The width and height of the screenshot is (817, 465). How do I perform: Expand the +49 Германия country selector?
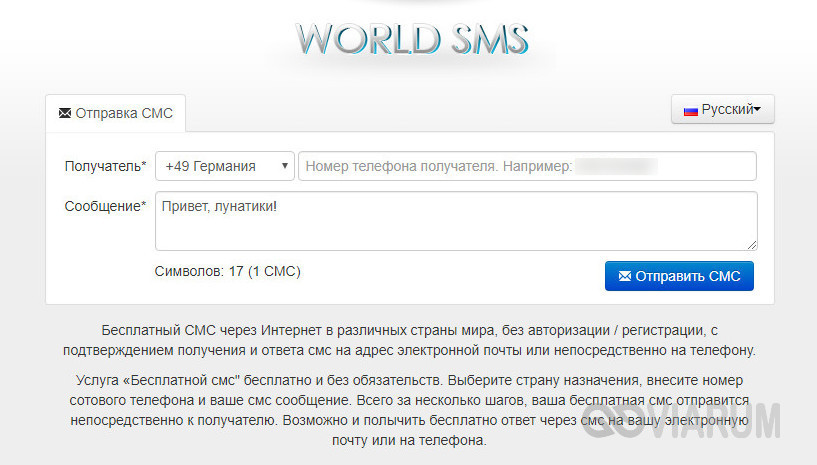[225, 166]
